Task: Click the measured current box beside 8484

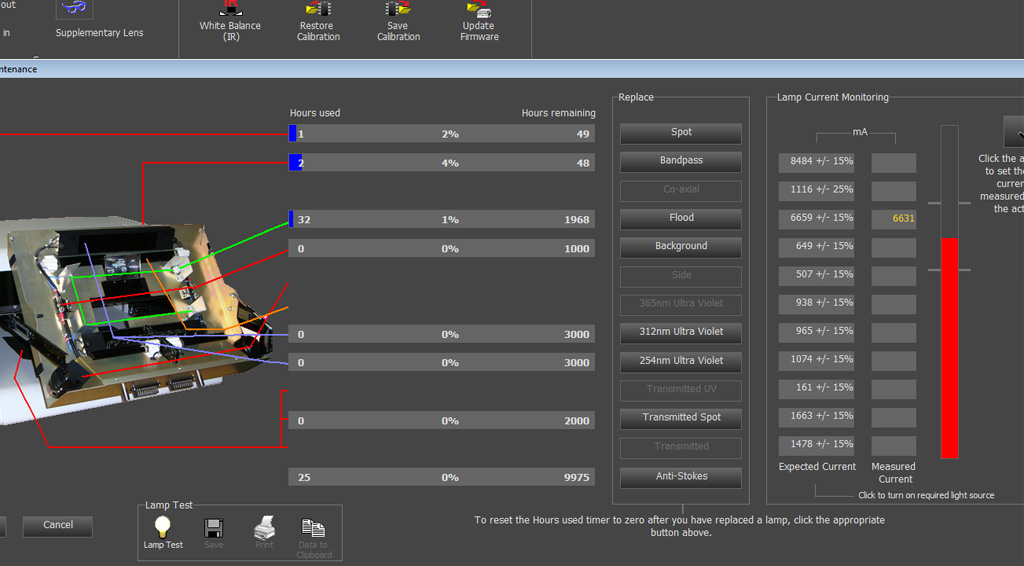Action: pyautogui.click(x=893, y=163)
